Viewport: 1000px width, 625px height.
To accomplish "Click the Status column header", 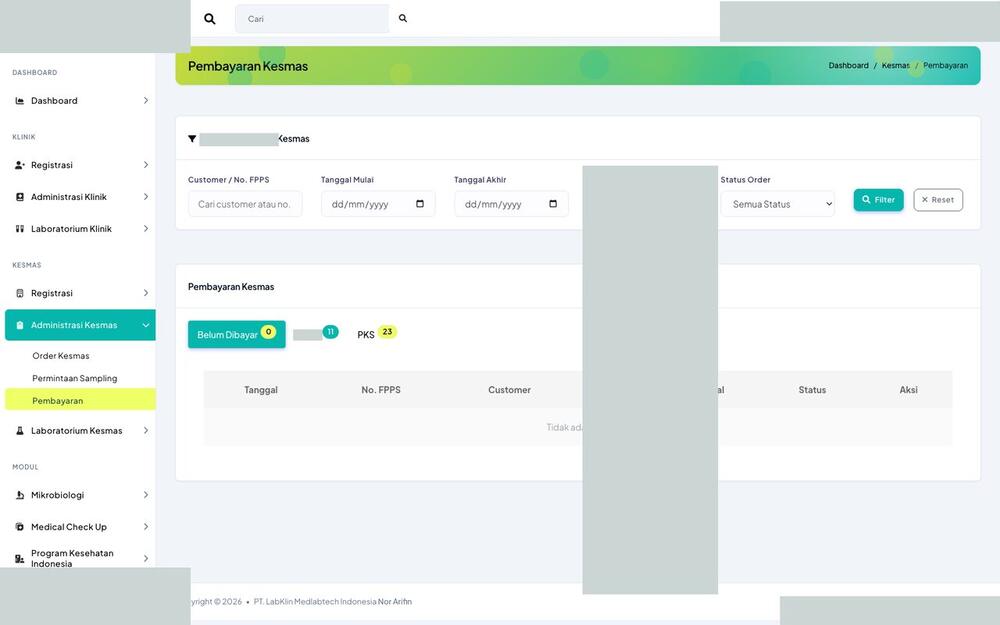I will tap(812, 390).
